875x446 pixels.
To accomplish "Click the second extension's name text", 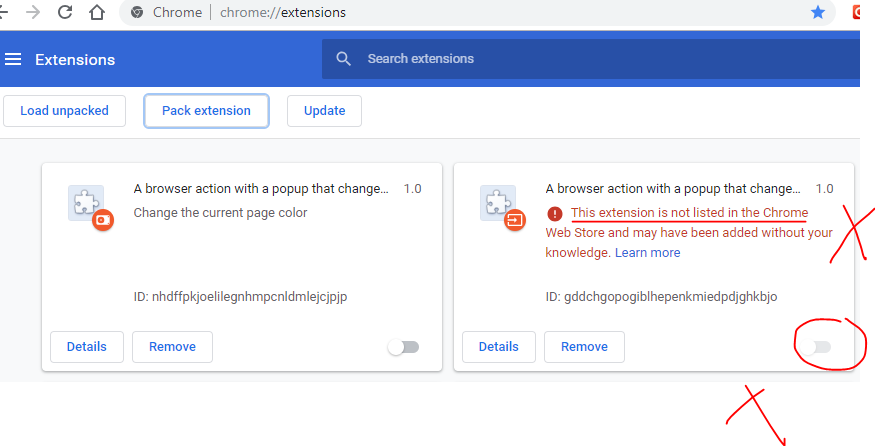I will (673, 189).
